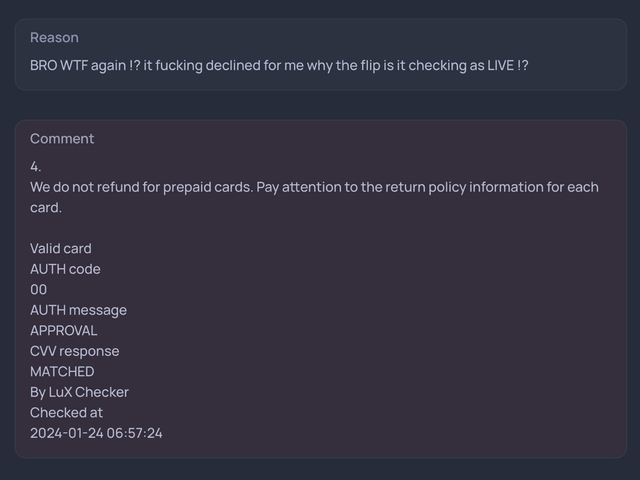Viewport: 640px width, 480px height.
Task: Click the reason text mentioning LIVE
Action: pyautogui.click(x=279, y=66)
